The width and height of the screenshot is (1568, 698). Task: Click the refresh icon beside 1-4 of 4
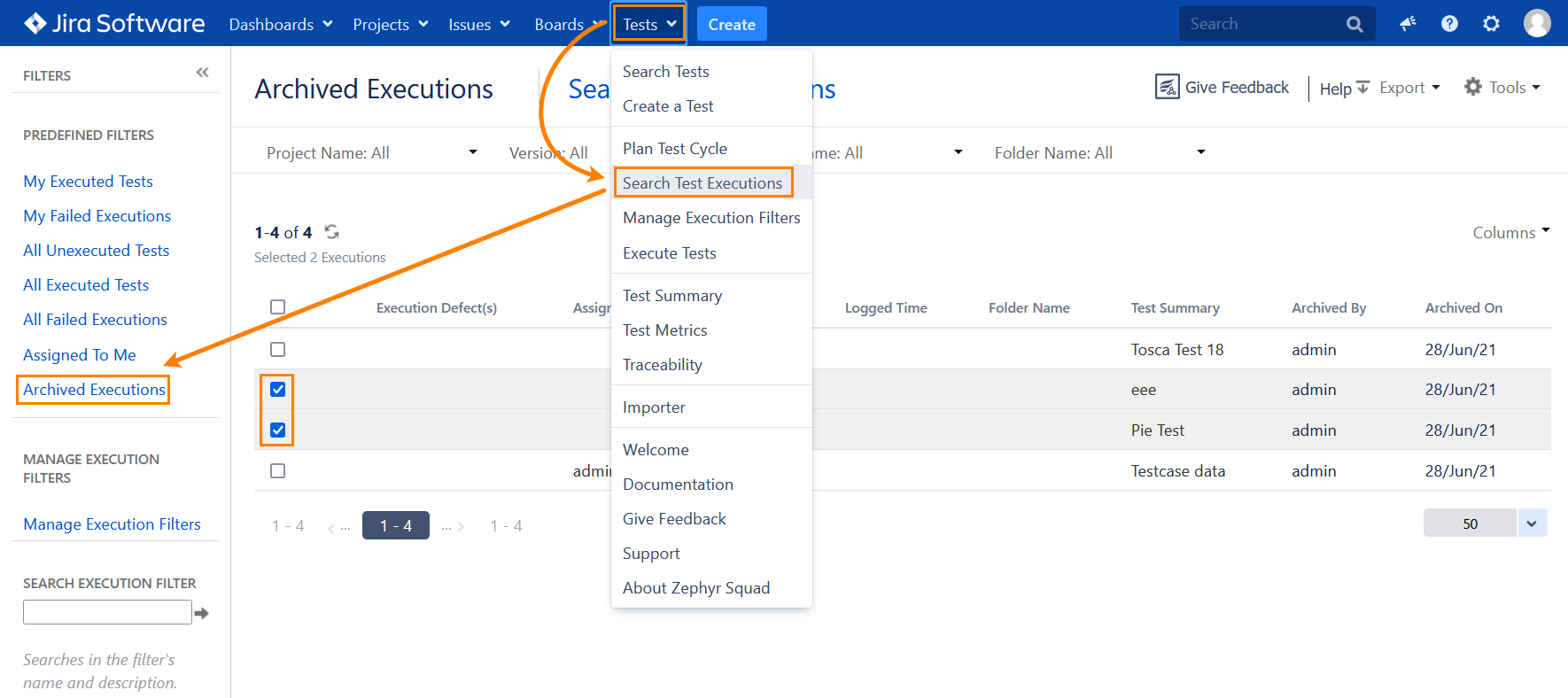pos(332,232)
